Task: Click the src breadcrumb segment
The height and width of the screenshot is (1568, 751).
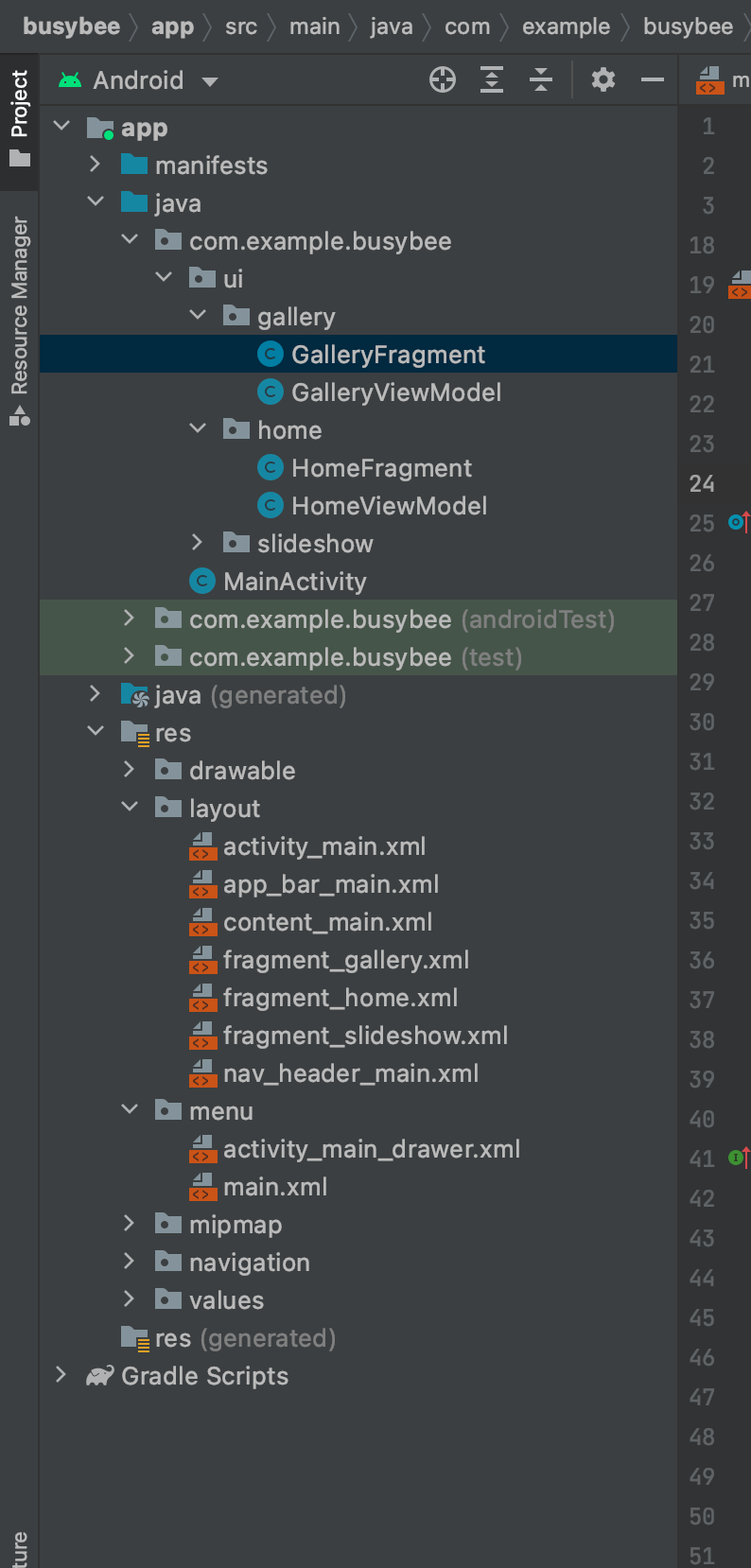Action: pyautogui.click(x=241, y=26)
